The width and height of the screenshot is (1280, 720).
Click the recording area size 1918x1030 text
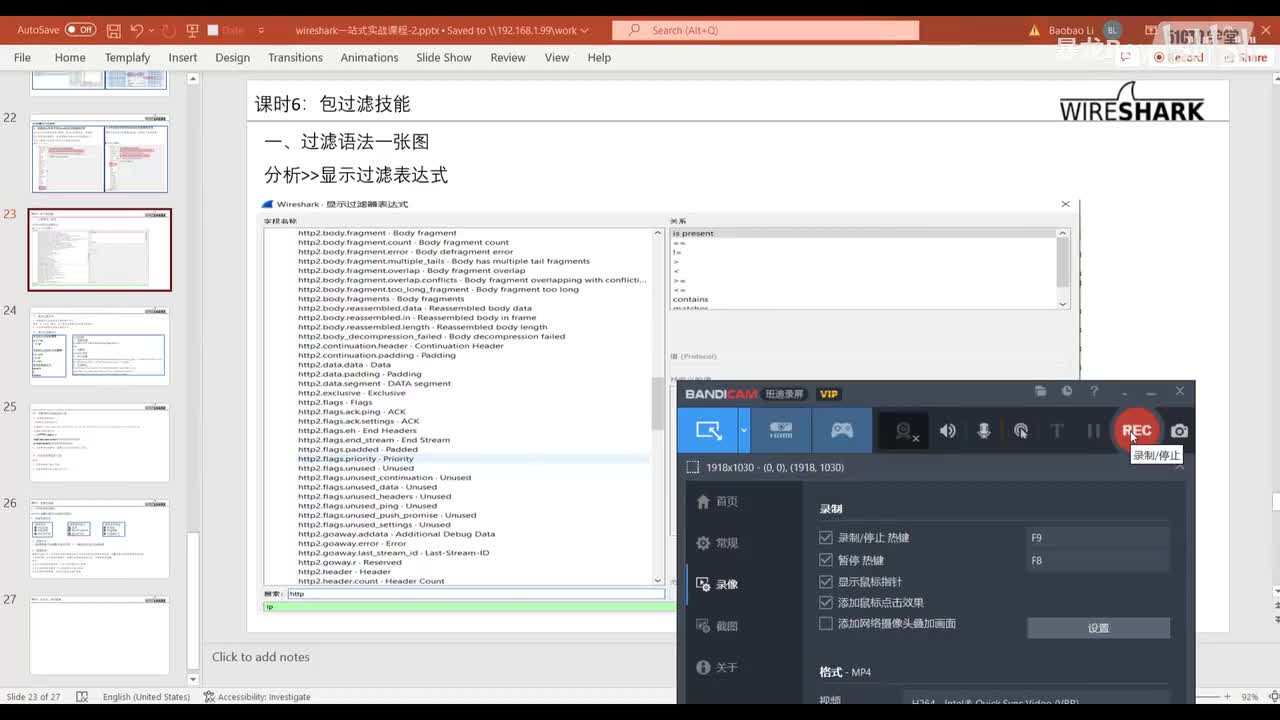click(x=775, y=468)
